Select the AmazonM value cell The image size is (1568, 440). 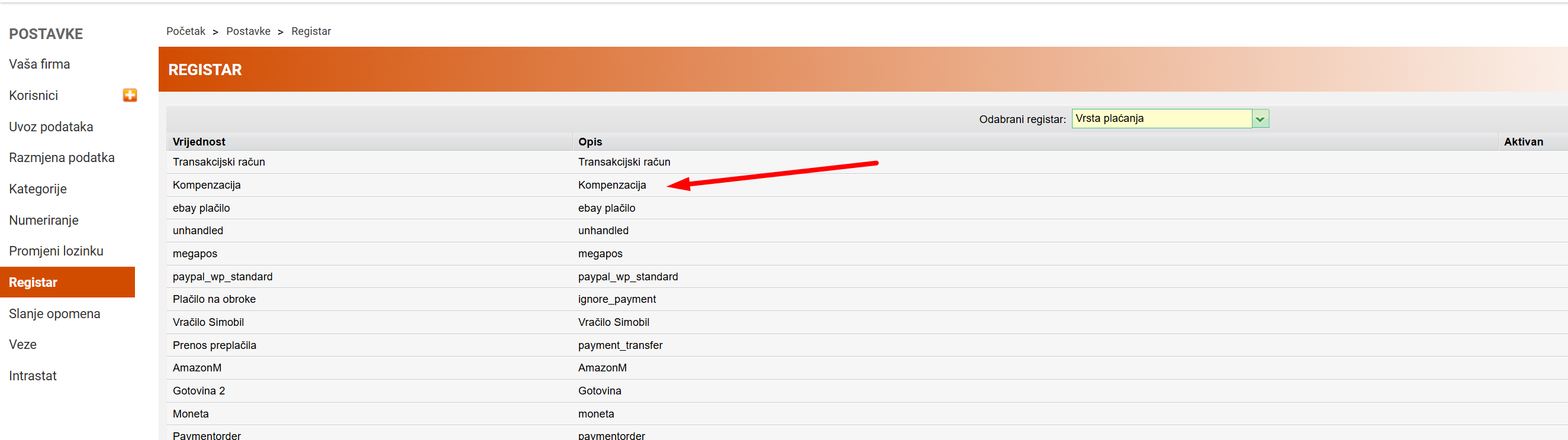click(x=197, y=368)
